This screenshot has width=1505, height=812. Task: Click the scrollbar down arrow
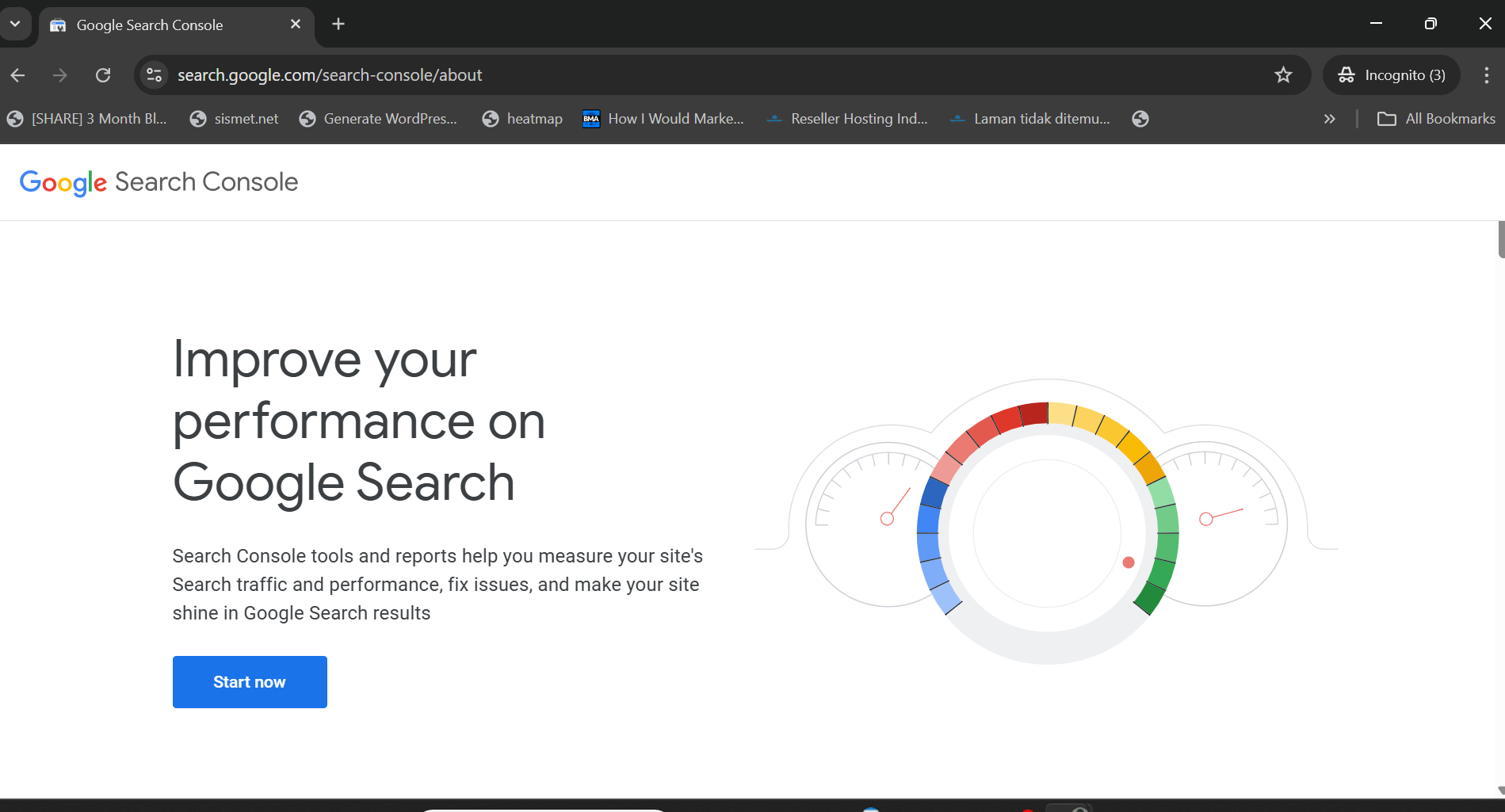(x=1500, y=791)
